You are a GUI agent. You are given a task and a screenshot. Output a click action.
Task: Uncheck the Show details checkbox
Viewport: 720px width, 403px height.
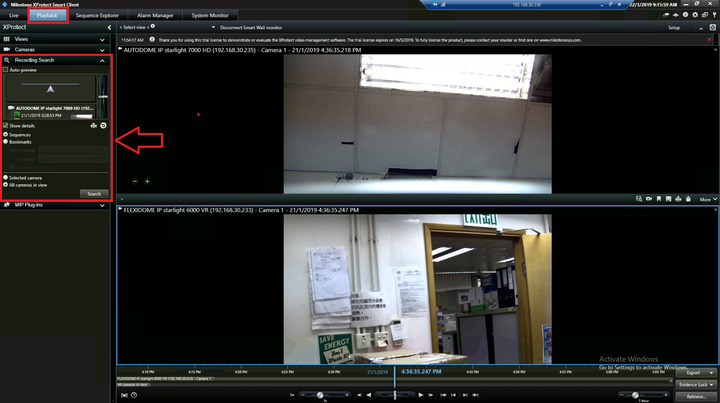point(5,126)
